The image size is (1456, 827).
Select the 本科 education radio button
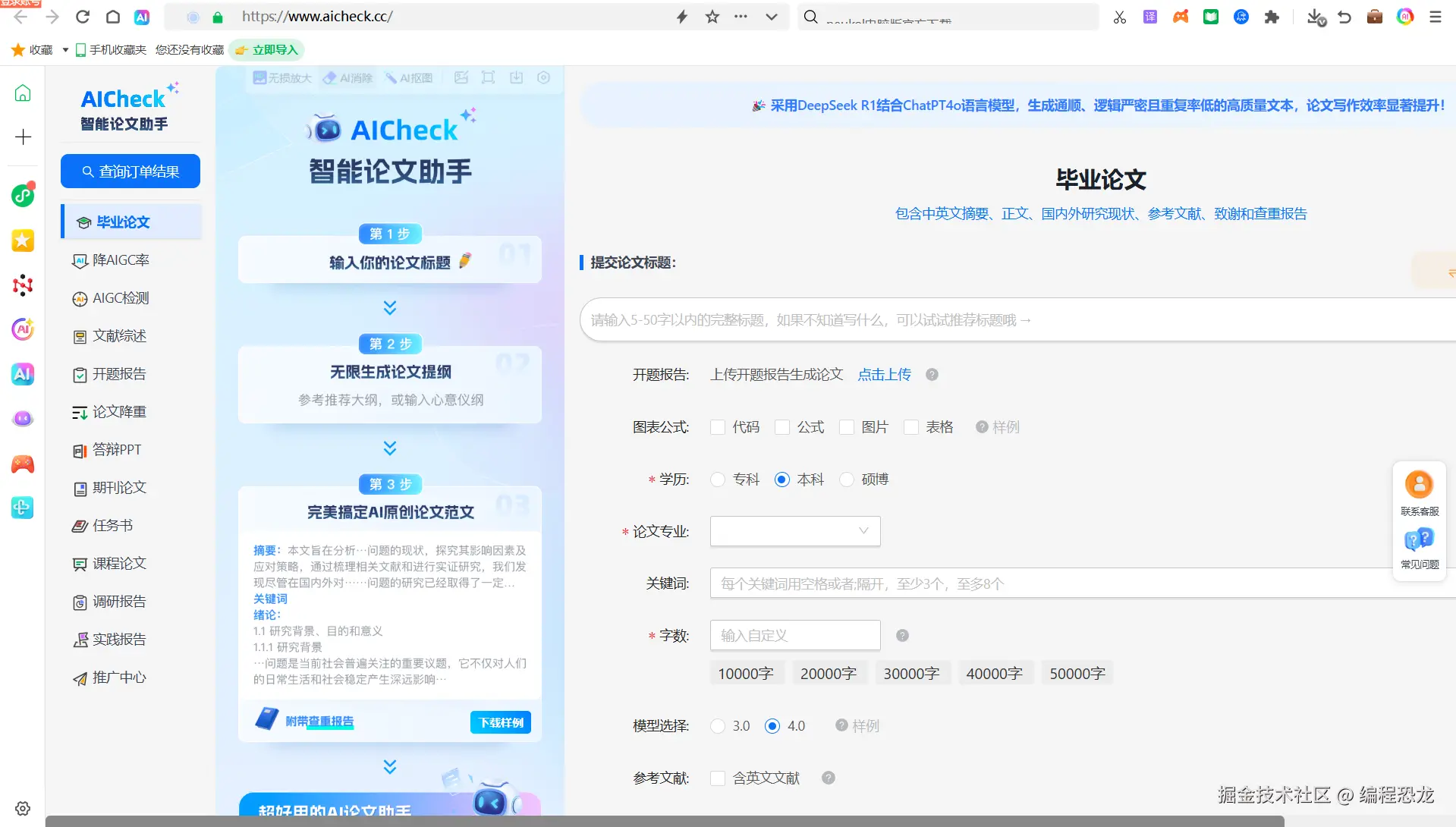[782, 480]
